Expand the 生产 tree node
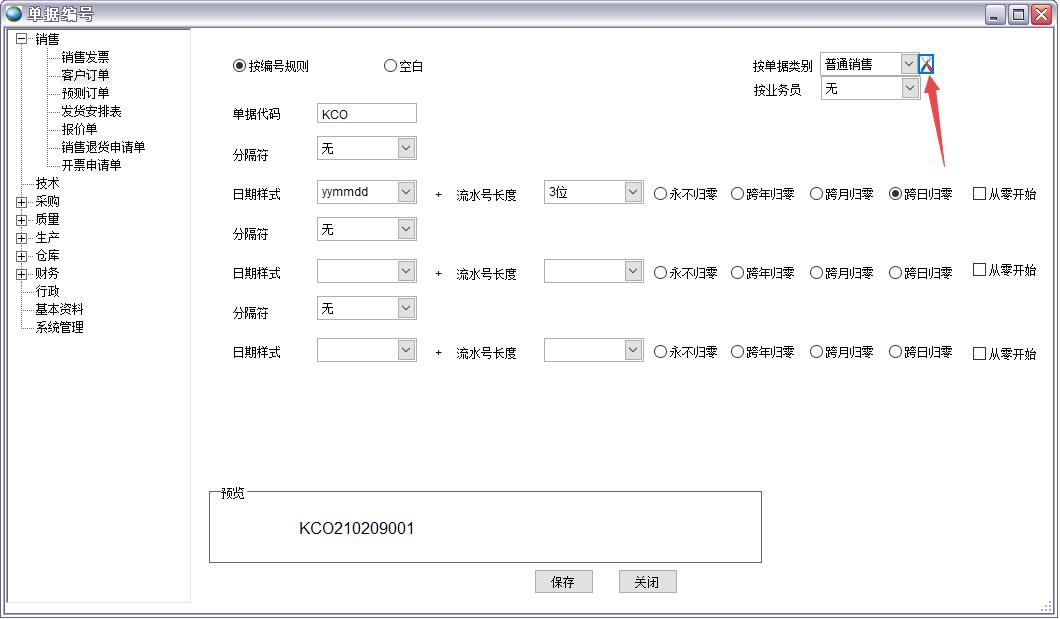1060x619 pixels. coord(22,237)
